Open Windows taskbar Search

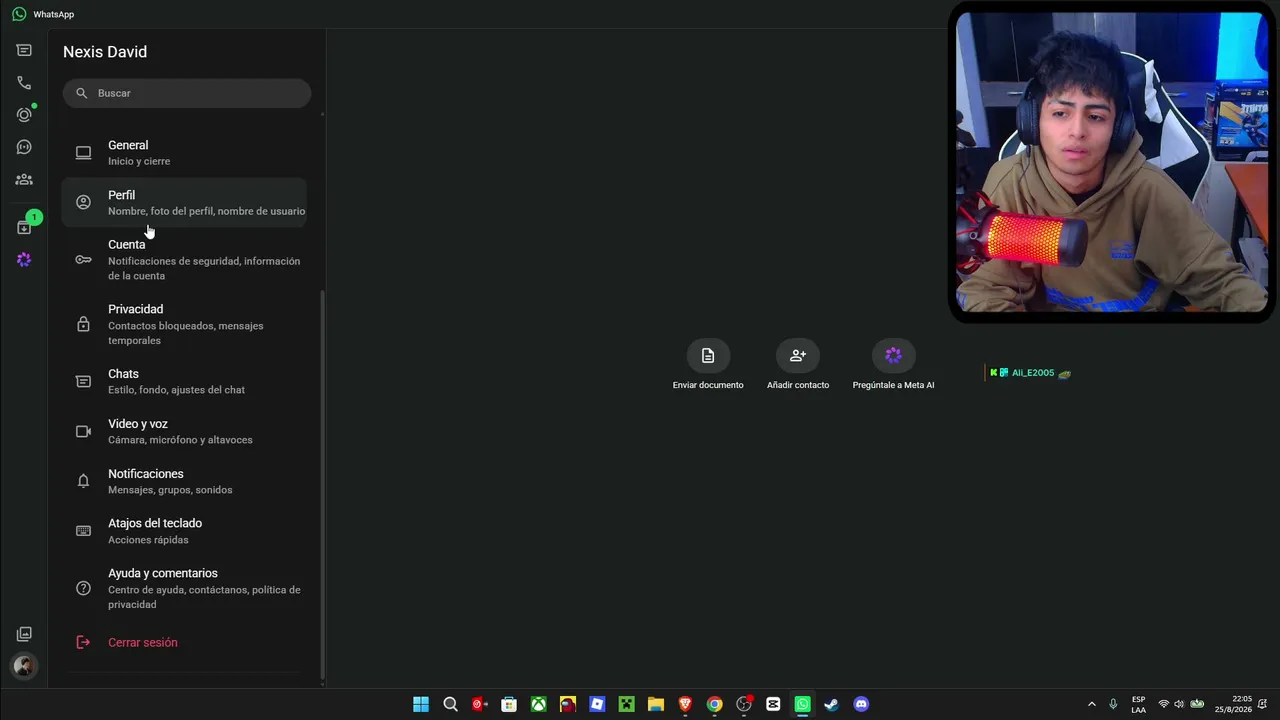[x=450, y=704]
